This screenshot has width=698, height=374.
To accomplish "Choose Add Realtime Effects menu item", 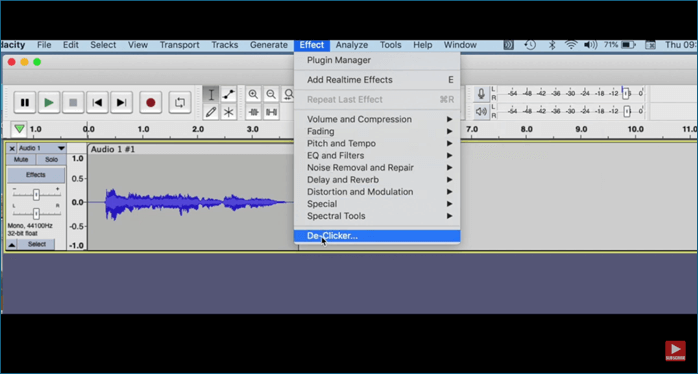I will tap(377, 80).
